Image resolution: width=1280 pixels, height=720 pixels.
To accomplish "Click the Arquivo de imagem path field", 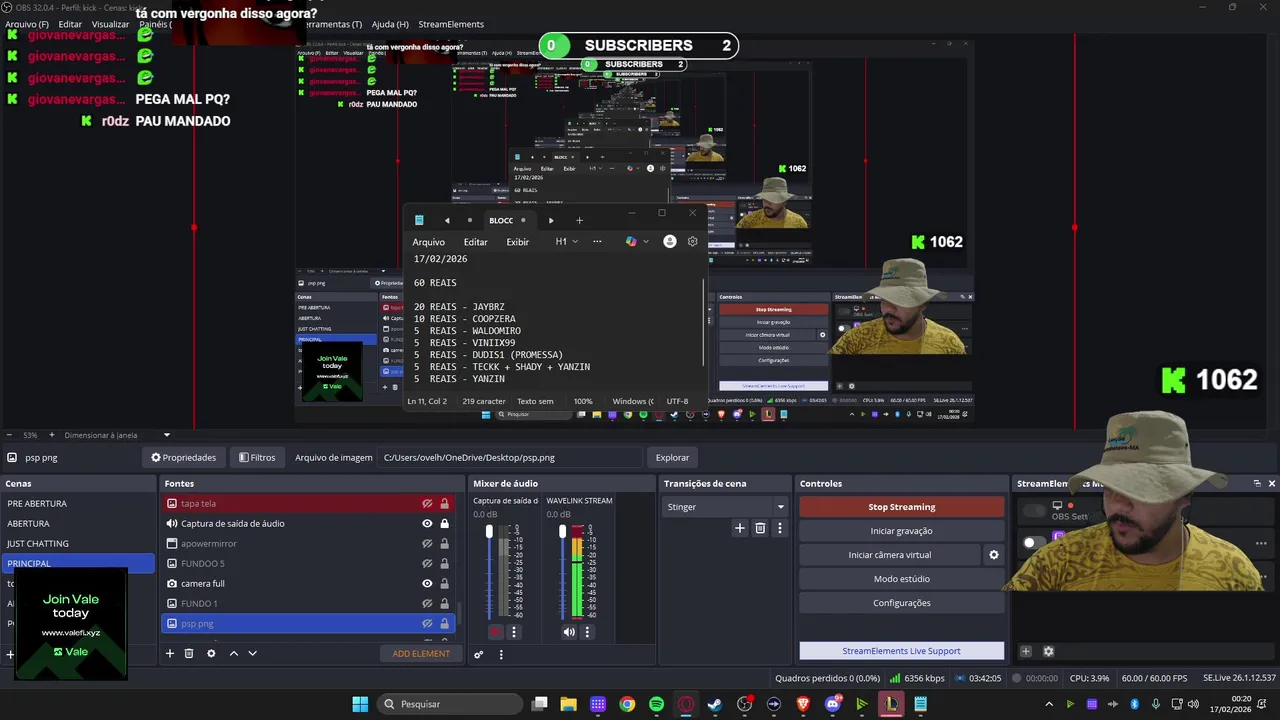I will 510,457.
